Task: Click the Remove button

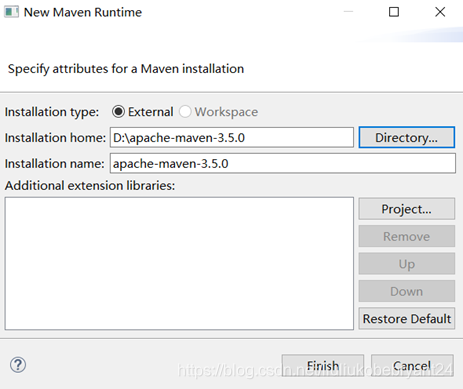Action: (x=407, y=236)
